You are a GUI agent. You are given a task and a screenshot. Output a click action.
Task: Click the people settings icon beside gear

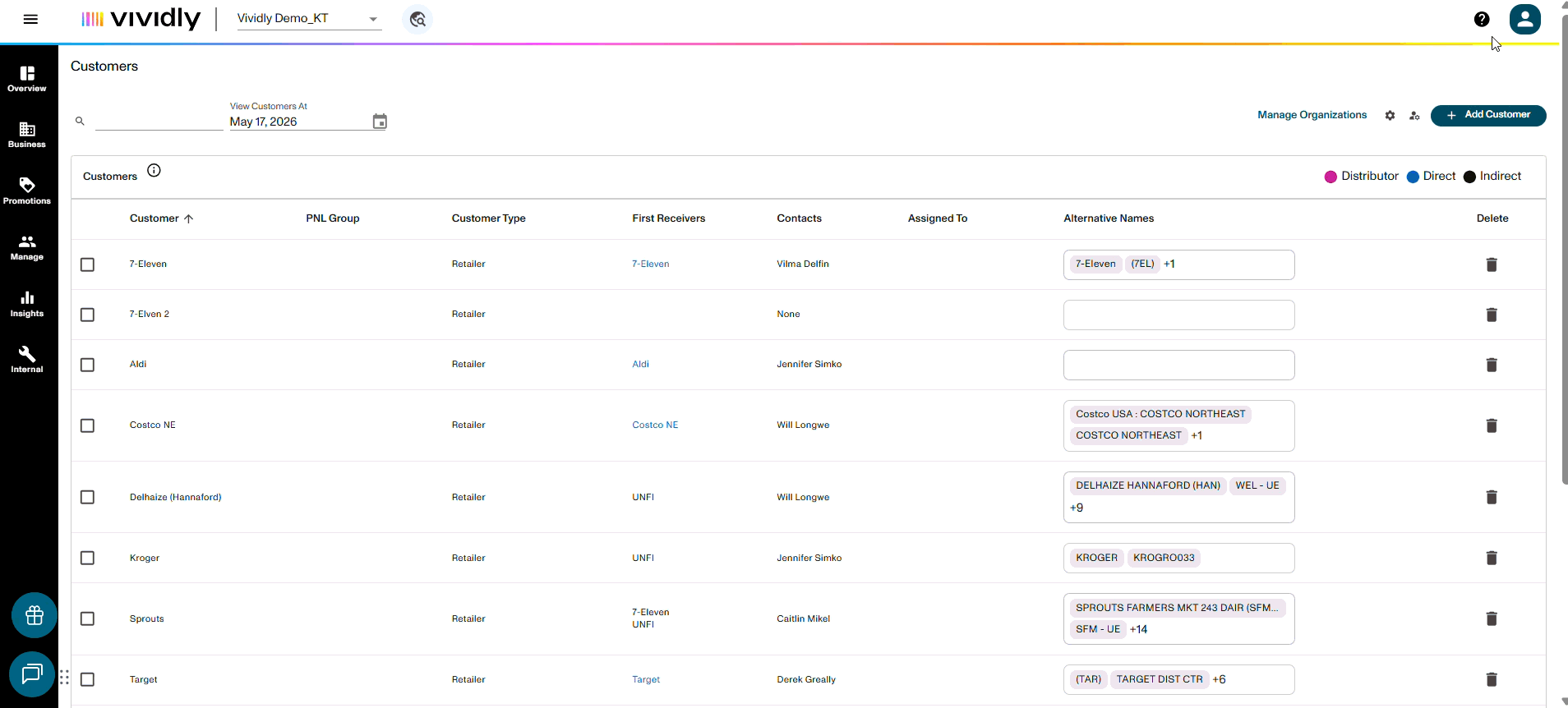tap(1414, 116)
